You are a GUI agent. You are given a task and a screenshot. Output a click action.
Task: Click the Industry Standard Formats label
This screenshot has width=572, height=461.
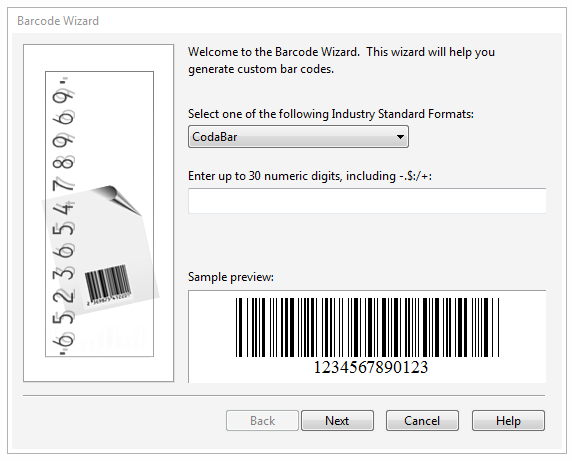pos(331,114)
